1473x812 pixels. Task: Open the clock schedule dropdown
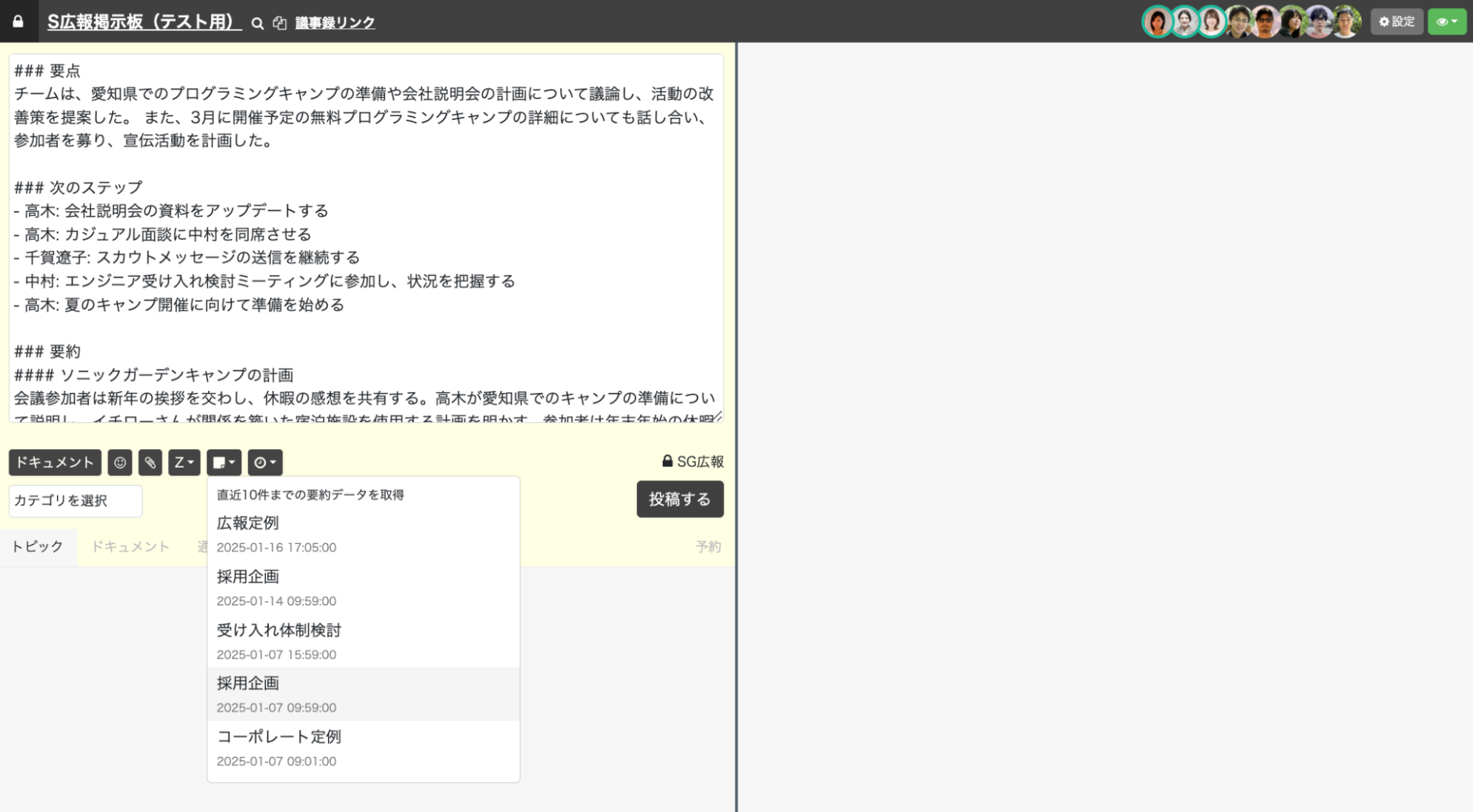(x=264, y=463)
